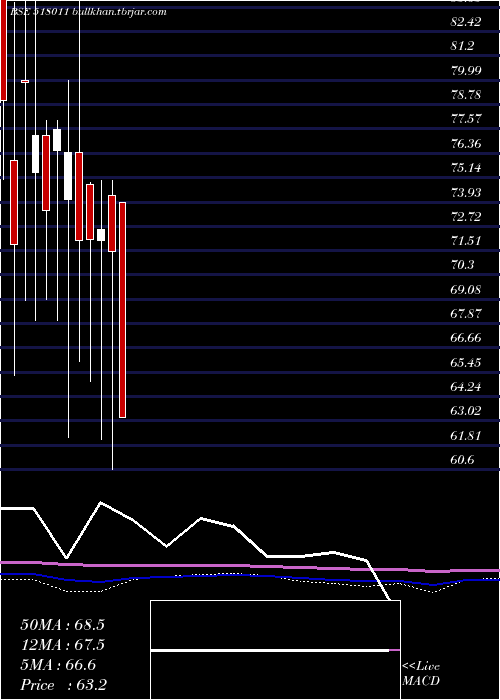This screenshot has width=500, height=700.
Task: Click the small white candle near 71.51
Action: click(x=101, y=235)
